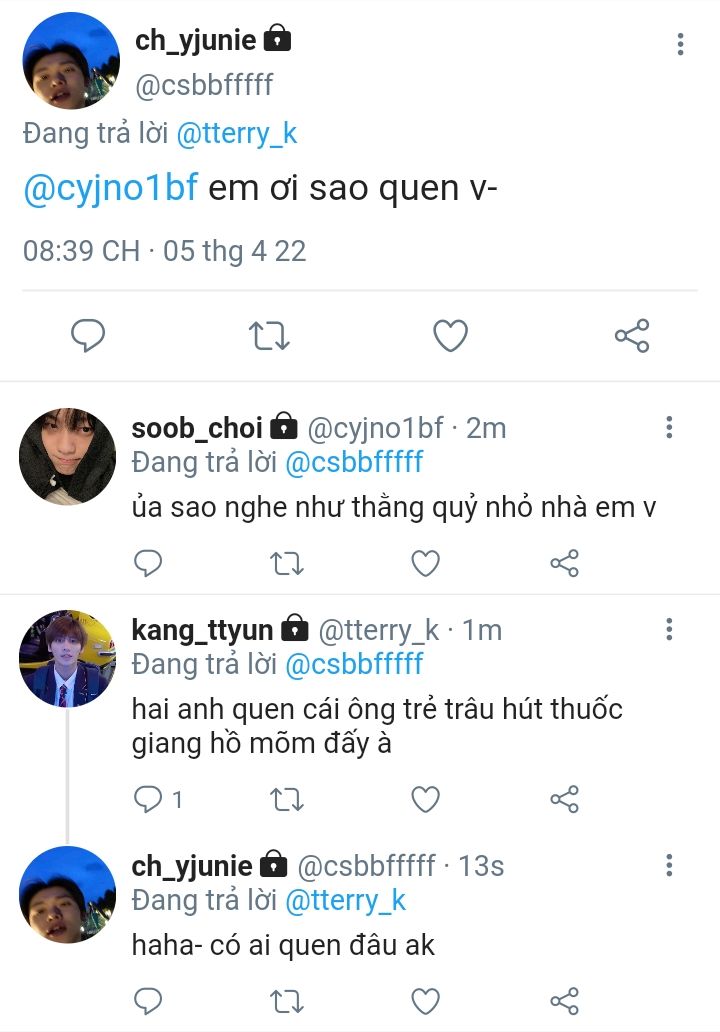Reply to the main ch_yjunie tweet
This screenshot has width=720, height=1032.
click(x=88, y=336)
